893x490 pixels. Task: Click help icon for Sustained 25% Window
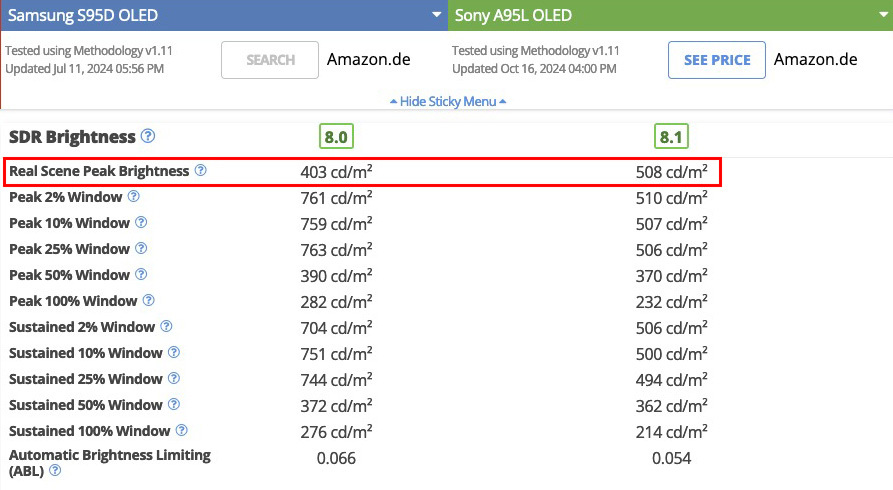[174, 379]
